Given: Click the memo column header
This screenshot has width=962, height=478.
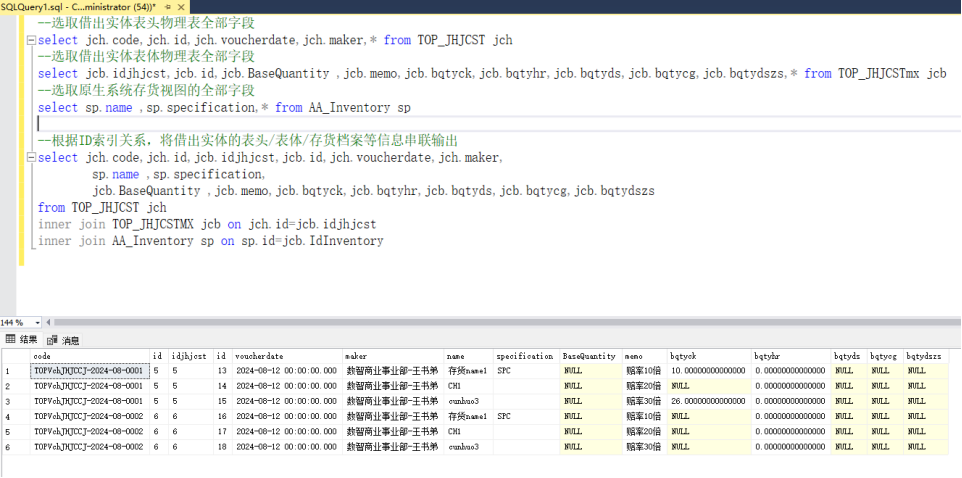Looking at the screenshot, I should pos(645,356).
